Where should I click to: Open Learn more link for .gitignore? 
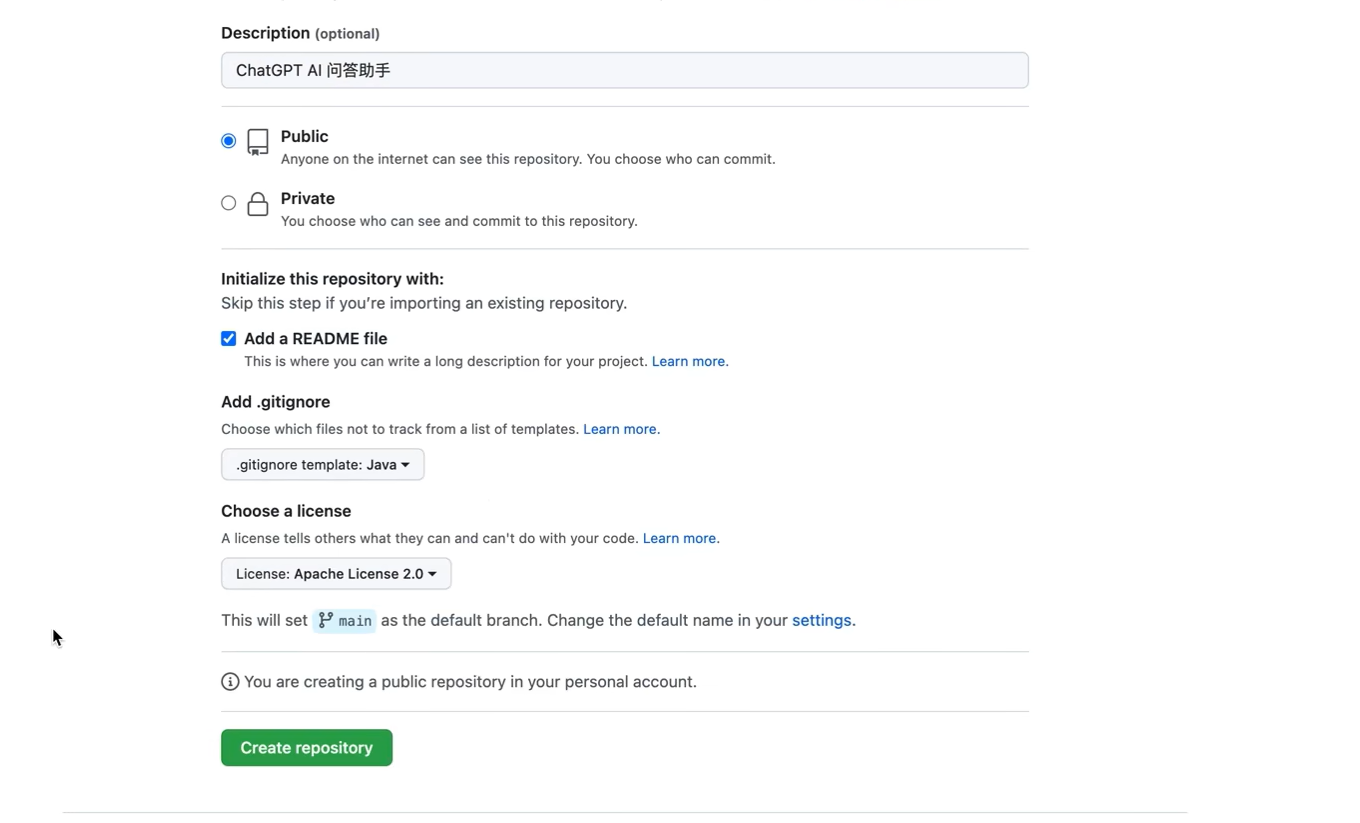click(620, 429)
